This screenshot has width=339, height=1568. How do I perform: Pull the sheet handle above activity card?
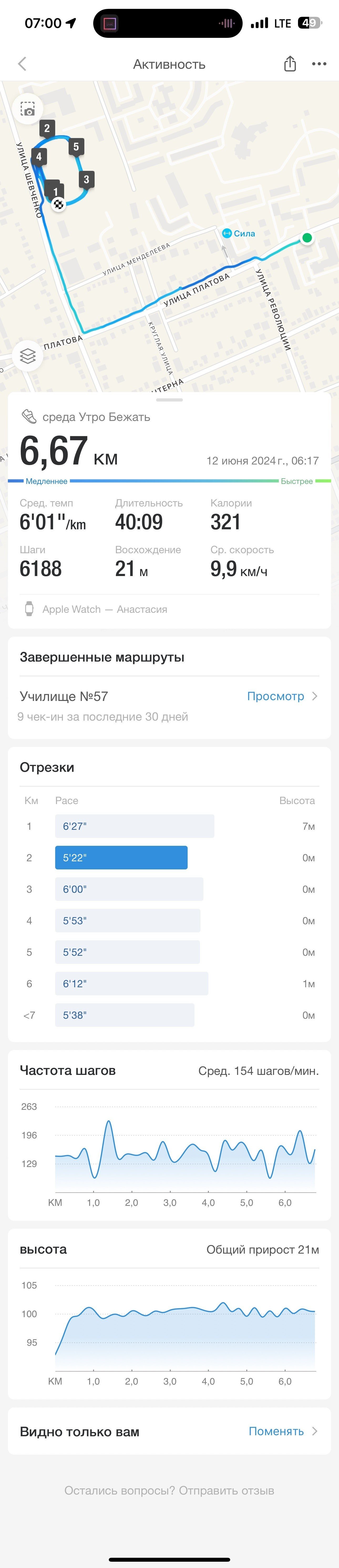point(169,400)
